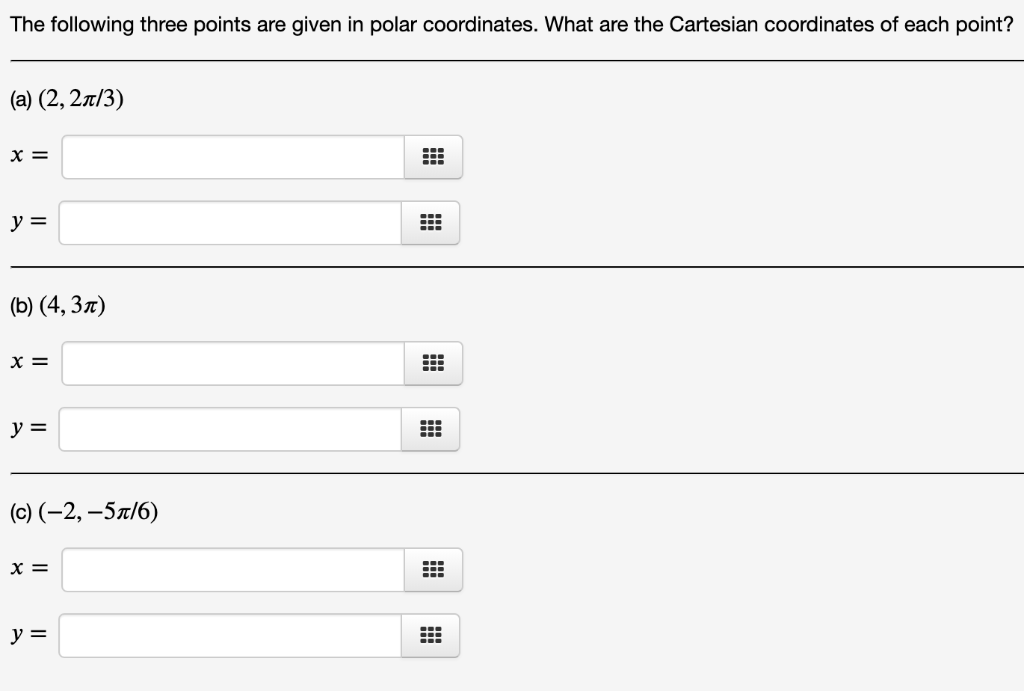Click the x input field for point (2, 2π/3)
This screenshot has height=691, width=1024.
pos(230,157)
